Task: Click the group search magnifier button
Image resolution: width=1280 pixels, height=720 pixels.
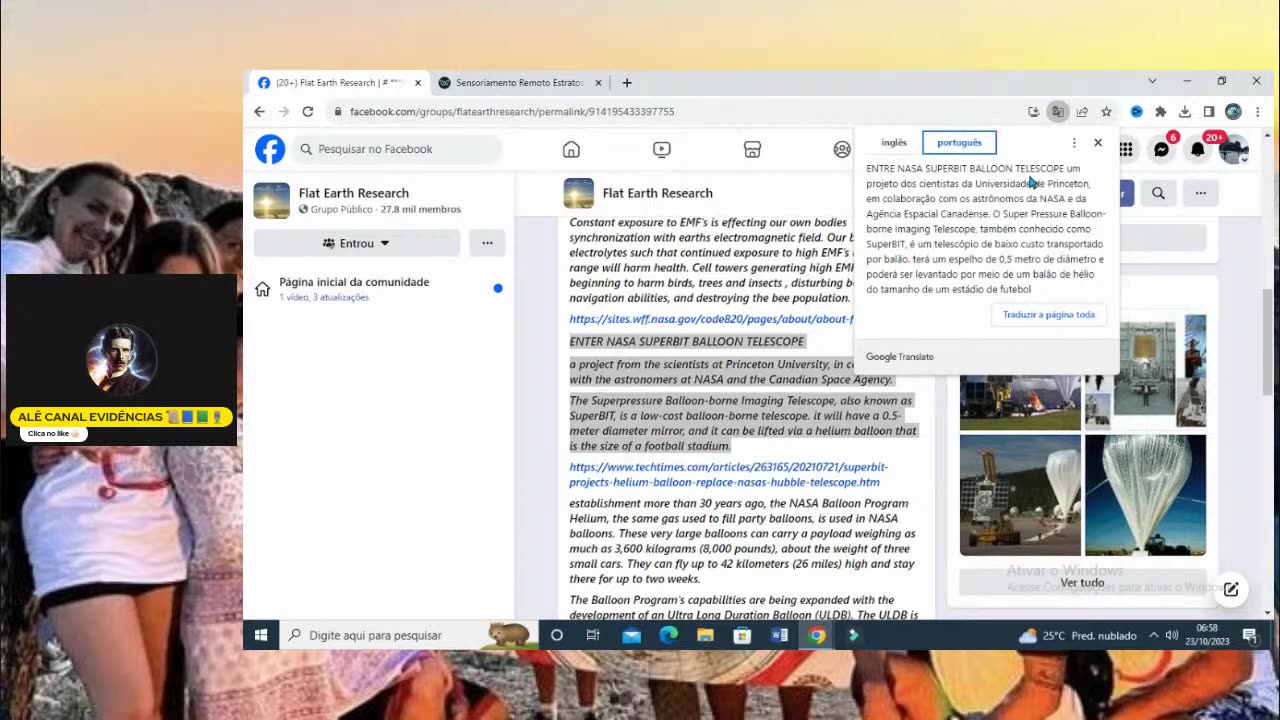Action: tap(1158, 193)
